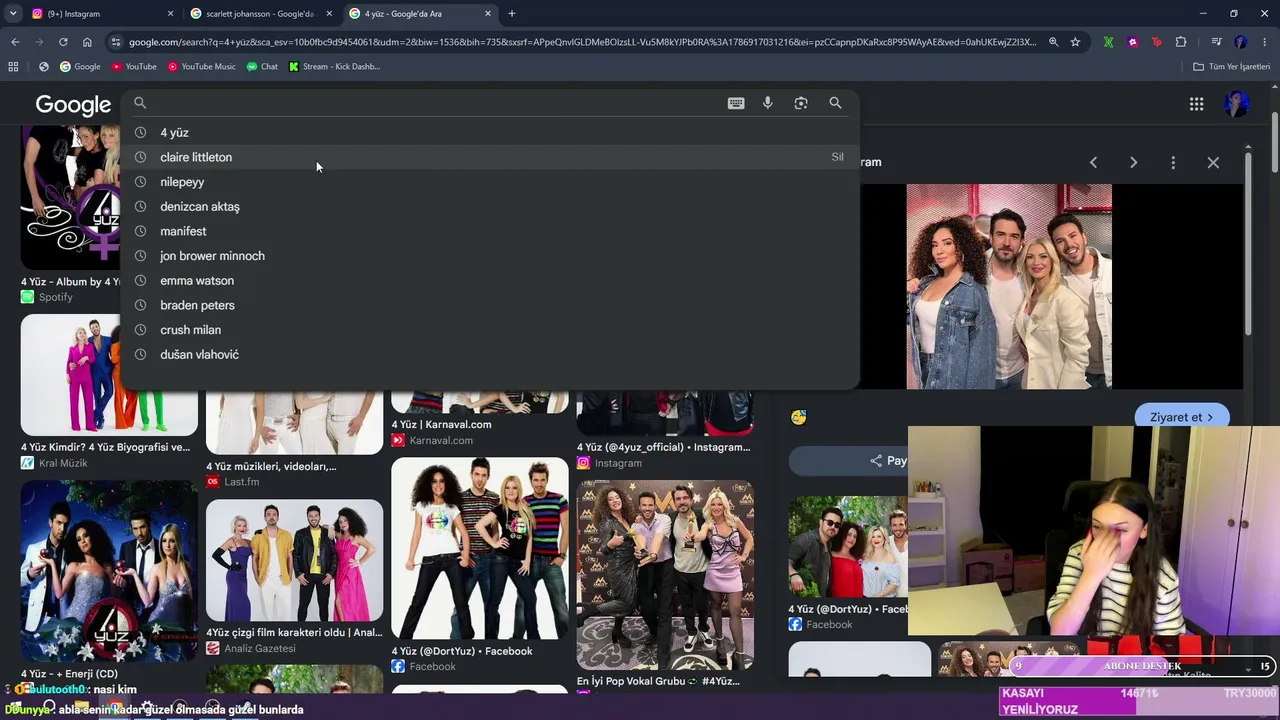The width and height of the screenshot is (1280, 720).
Task: Open the Tüm Yer İşaretleri folder
Action: coord(1232,67)
